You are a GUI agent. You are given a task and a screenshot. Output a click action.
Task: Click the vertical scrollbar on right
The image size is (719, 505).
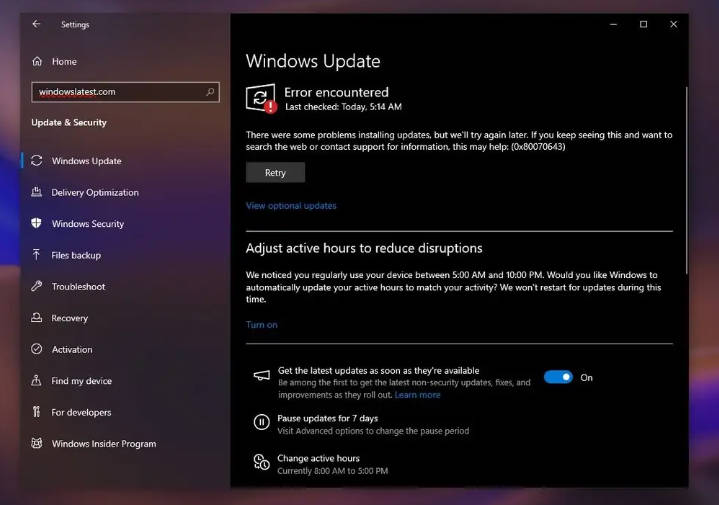point(686,181)
